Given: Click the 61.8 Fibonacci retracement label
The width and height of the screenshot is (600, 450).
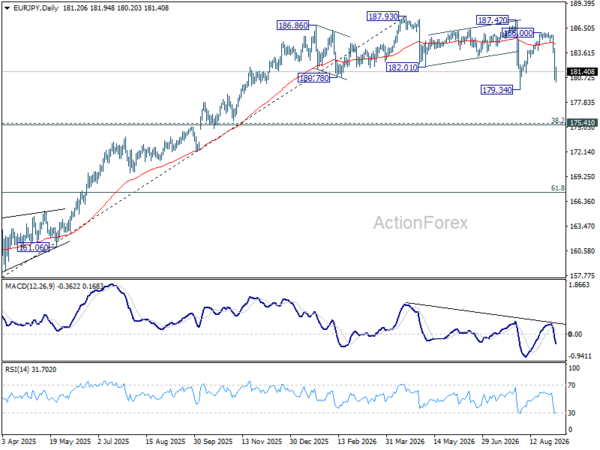Looking at the screenshot, I should point(558,188).
